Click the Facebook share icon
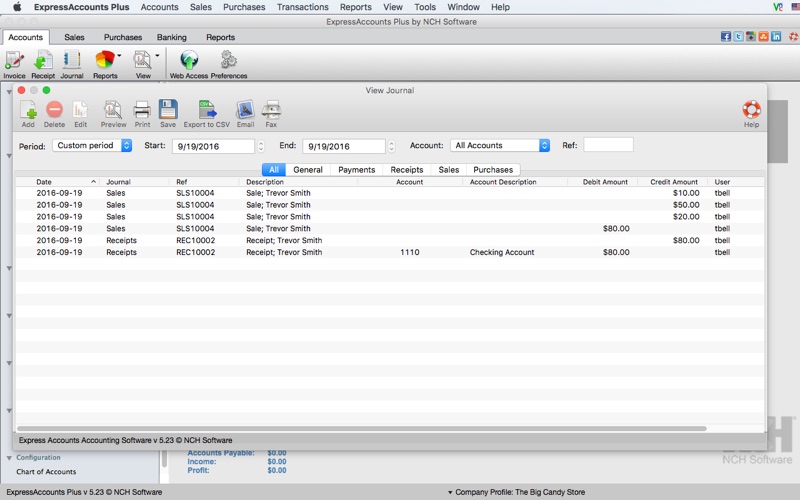The height and width of the screenshot is (500, 800). point(726,36)
